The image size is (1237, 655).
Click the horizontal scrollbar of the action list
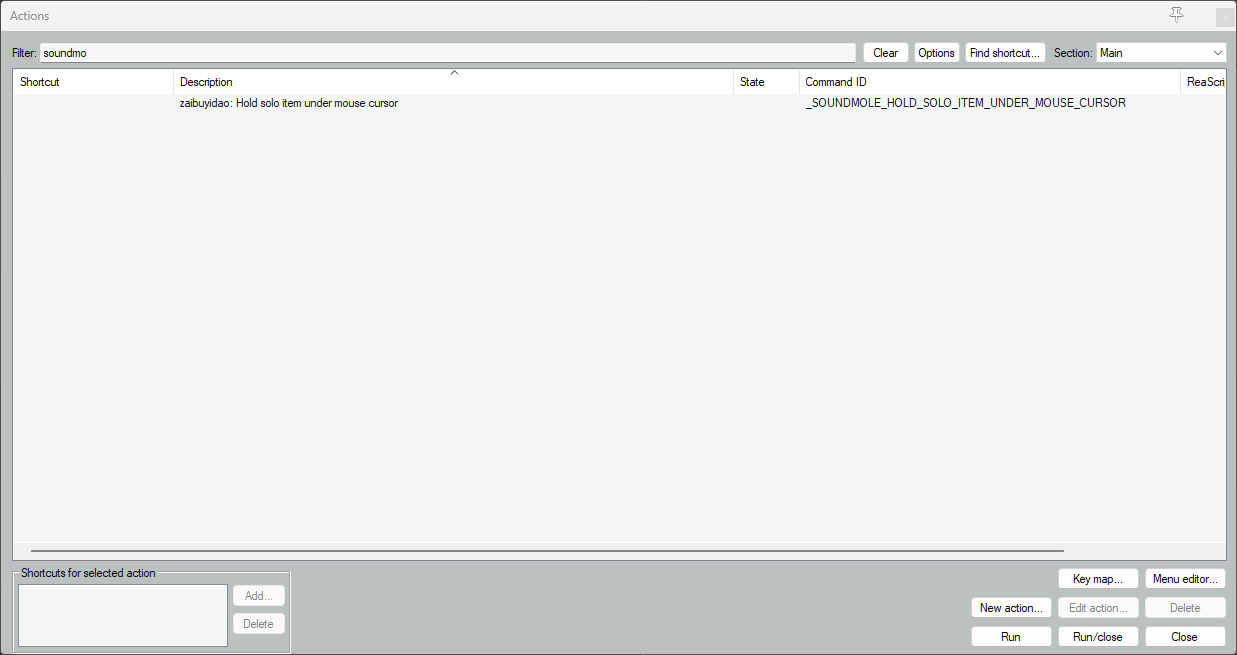[x=547, y=550]
